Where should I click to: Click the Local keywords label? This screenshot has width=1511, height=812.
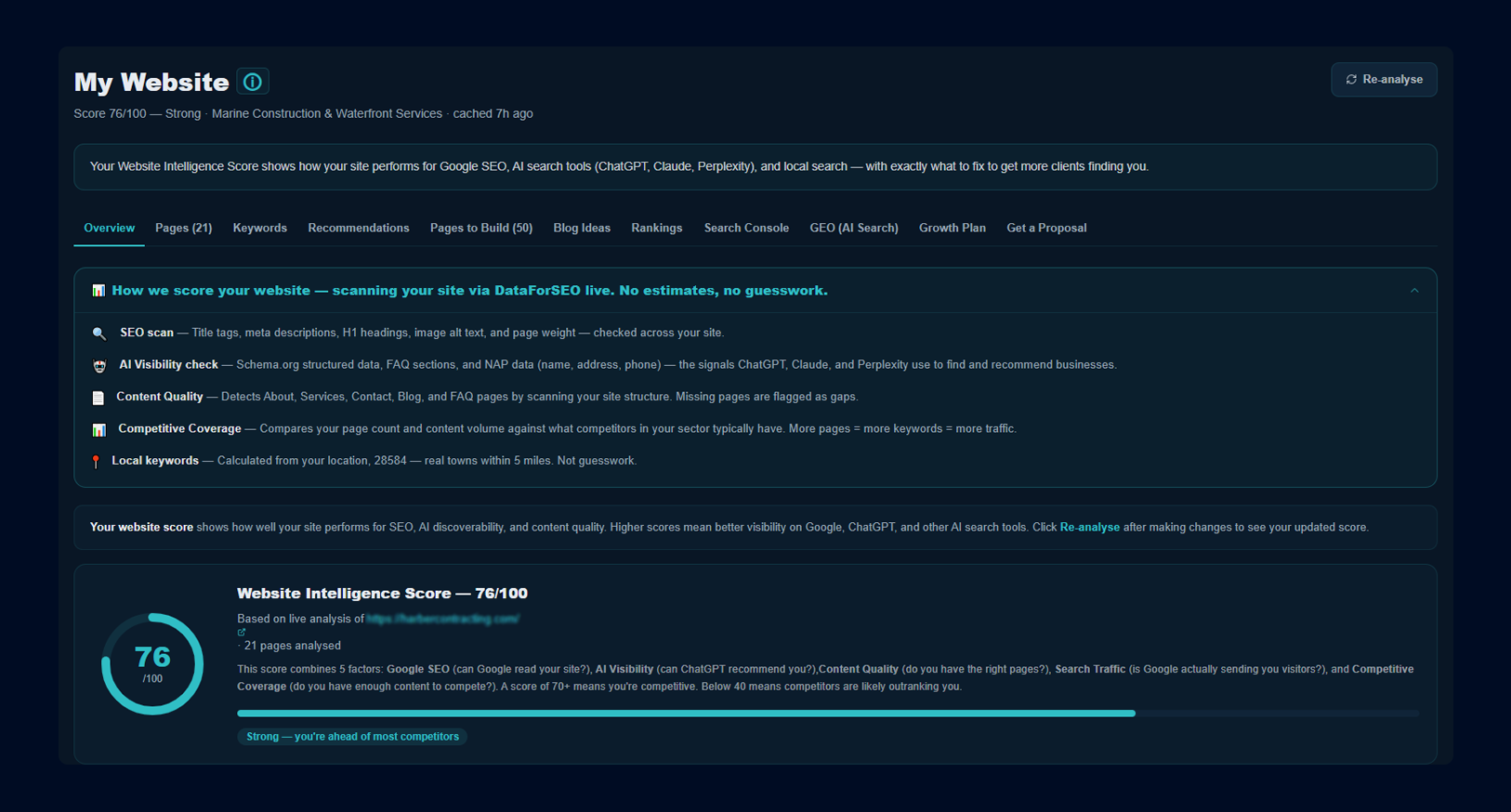click(155, 461)
